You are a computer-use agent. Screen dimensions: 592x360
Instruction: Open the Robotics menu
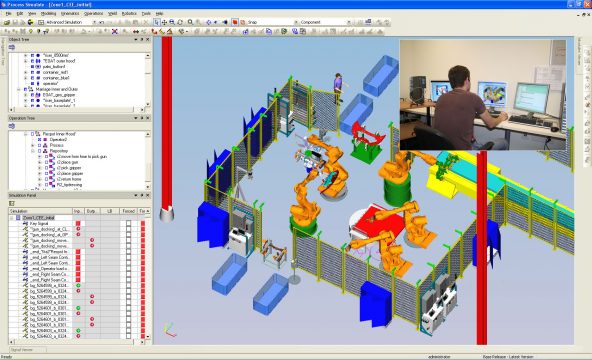pos(129,13)
